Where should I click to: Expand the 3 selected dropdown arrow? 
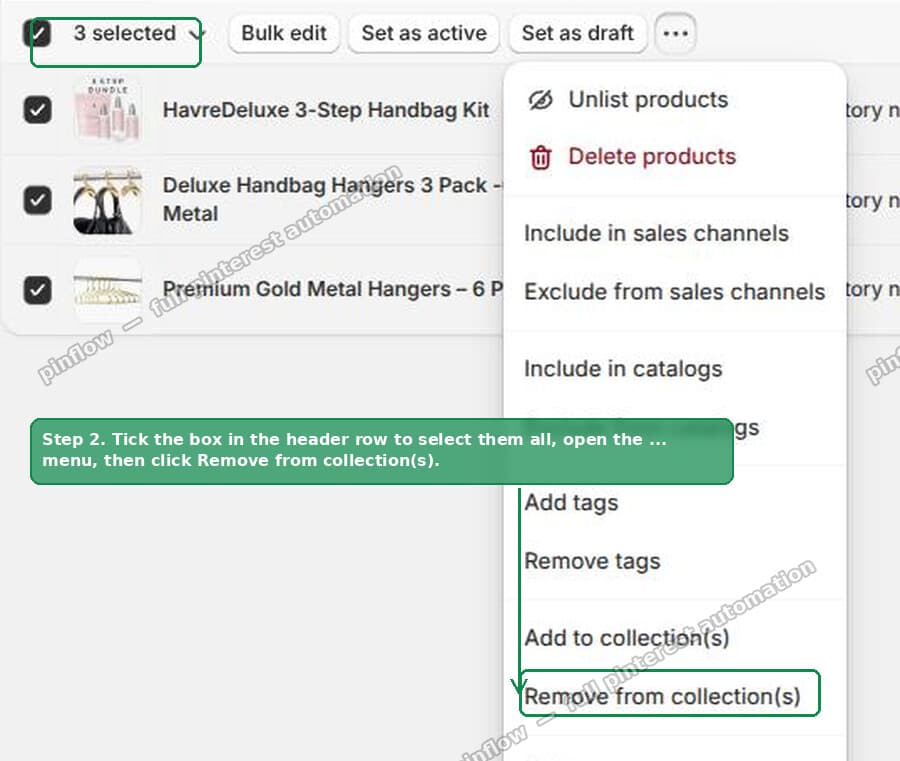click(x=197, y=34)
